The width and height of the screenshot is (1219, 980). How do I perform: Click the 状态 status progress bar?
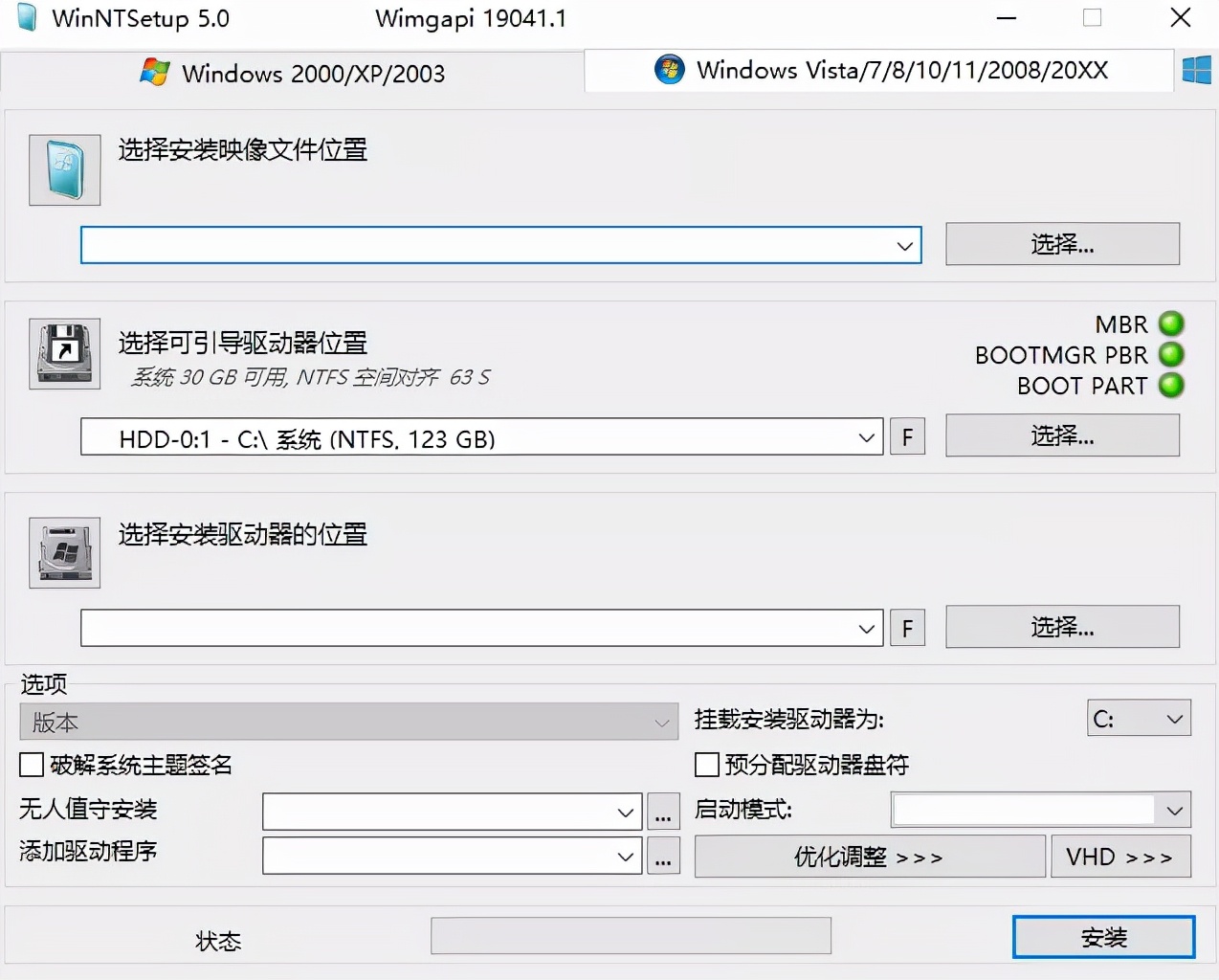coord(631,935)
